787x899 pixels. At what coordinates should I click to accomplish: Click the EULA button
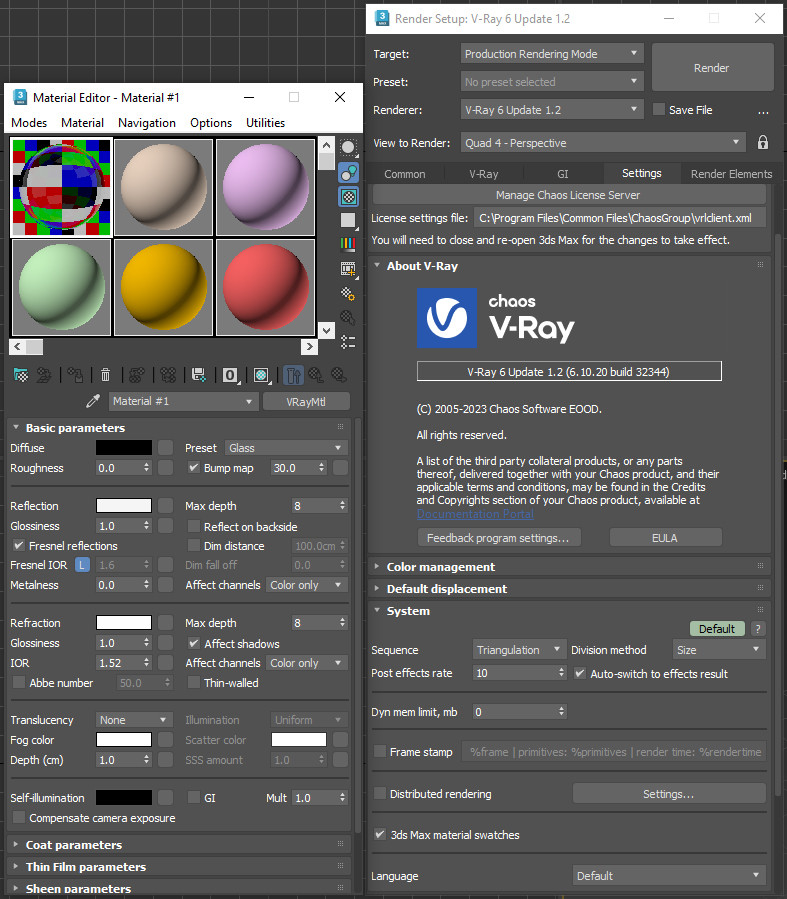665,538
